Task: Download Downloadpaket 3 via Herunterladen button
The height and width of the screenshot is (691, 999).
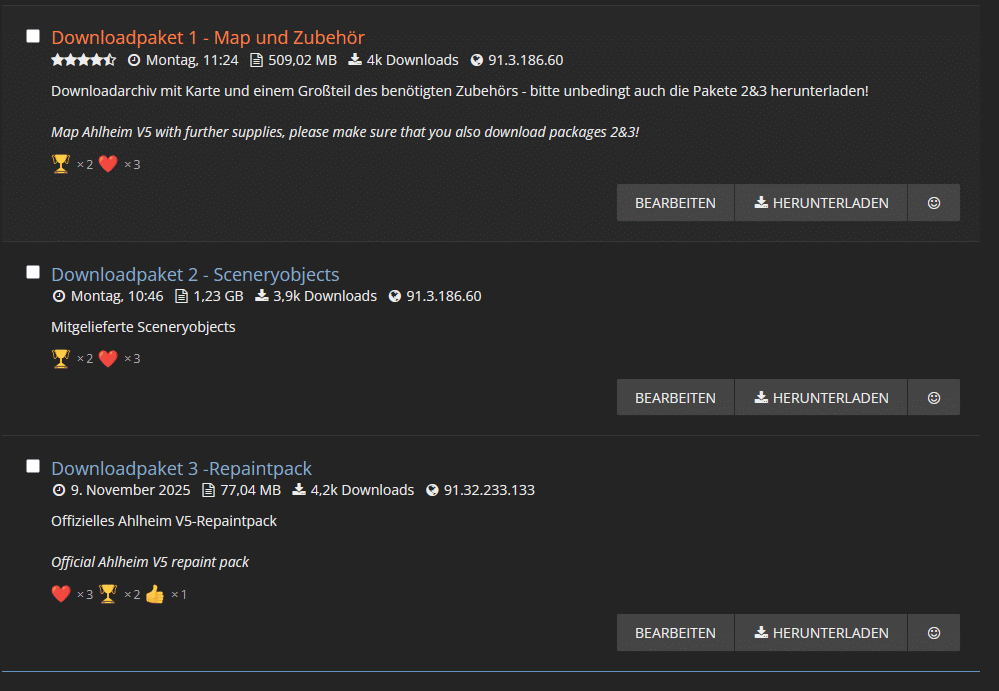Action: click(821, 632)
